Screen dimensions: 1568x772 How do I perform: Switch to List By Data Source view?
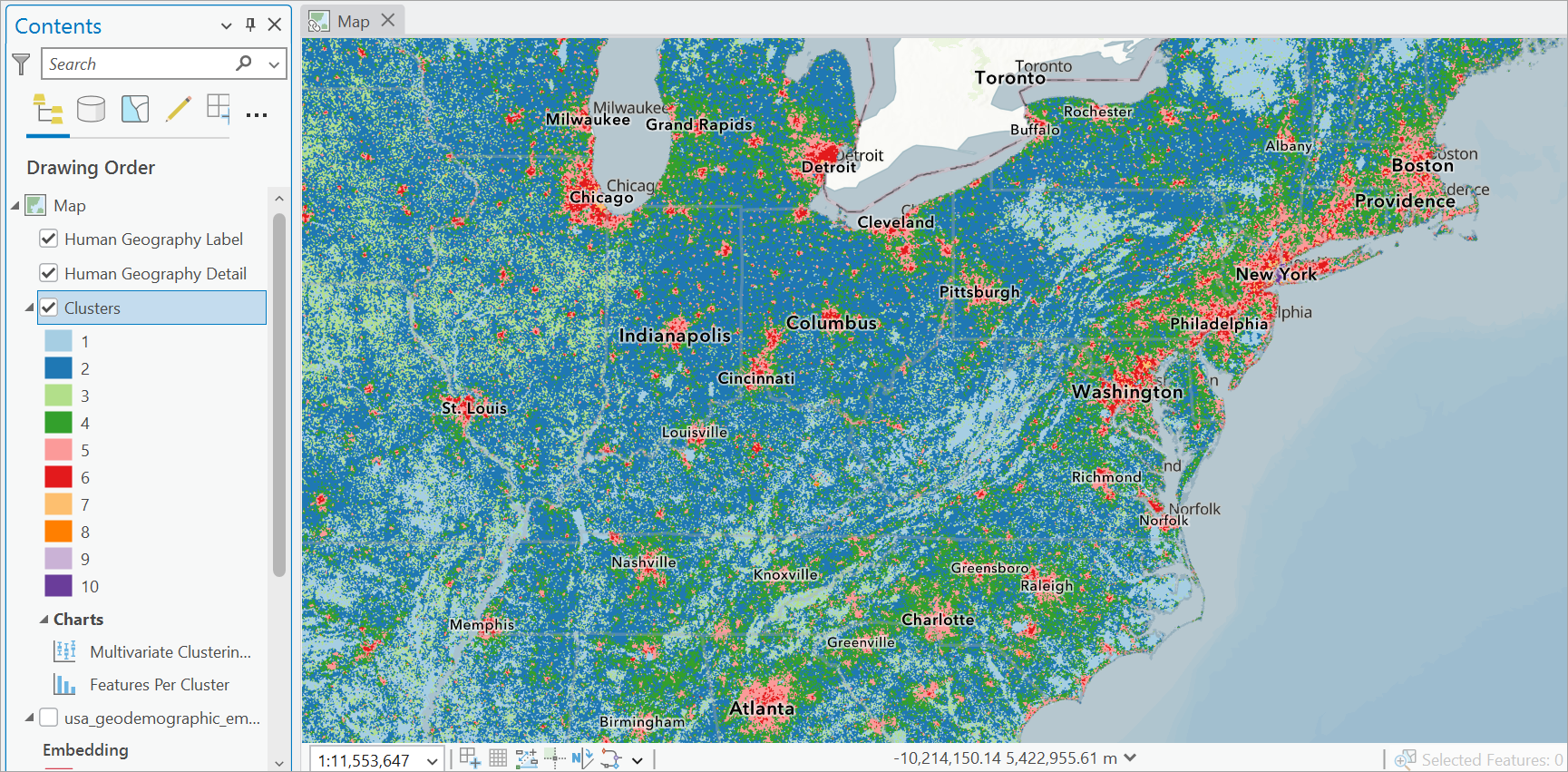pyautogui.click(x=91, y=110)
